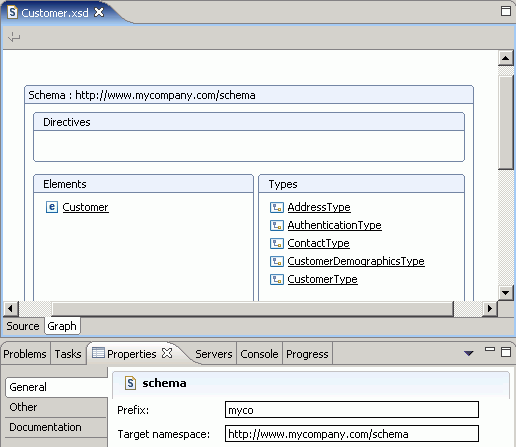Click the Target namespace field
The width and height of the screenshot is (516, 447).
pos(352,434)
